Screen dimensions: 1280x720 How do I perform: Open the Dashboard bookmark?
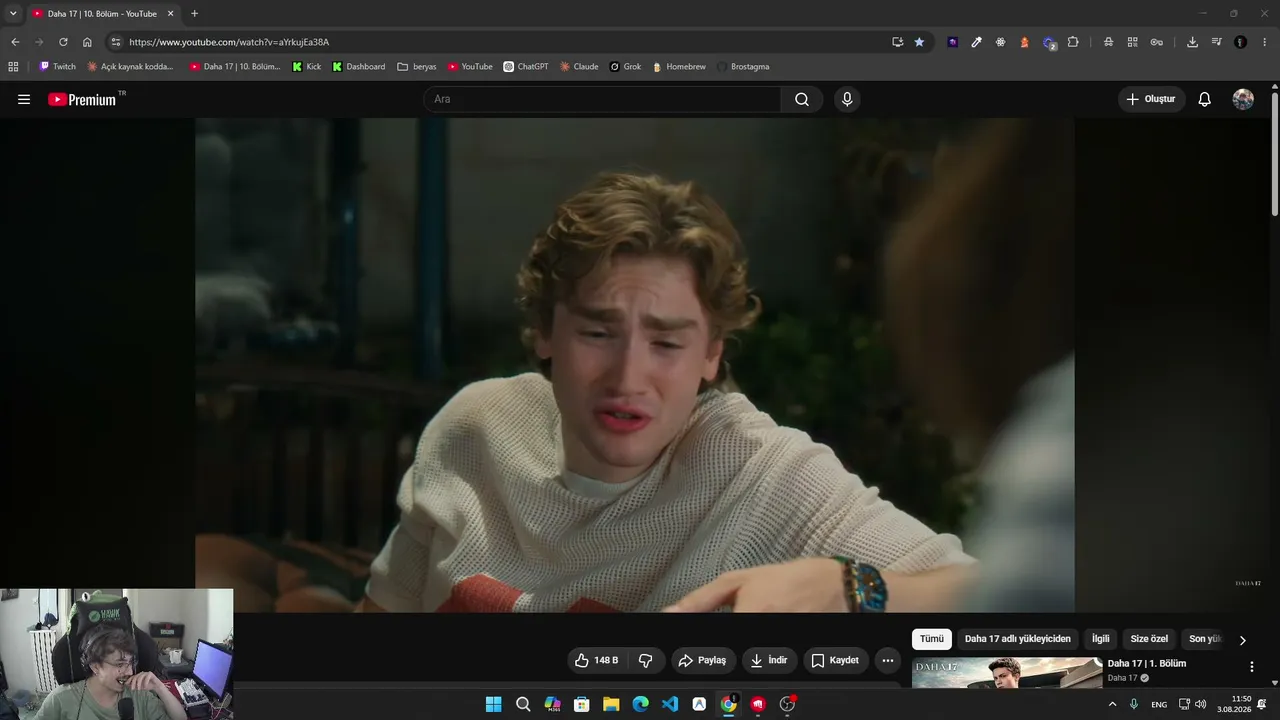pyautogui.click(x=358, y=67)
